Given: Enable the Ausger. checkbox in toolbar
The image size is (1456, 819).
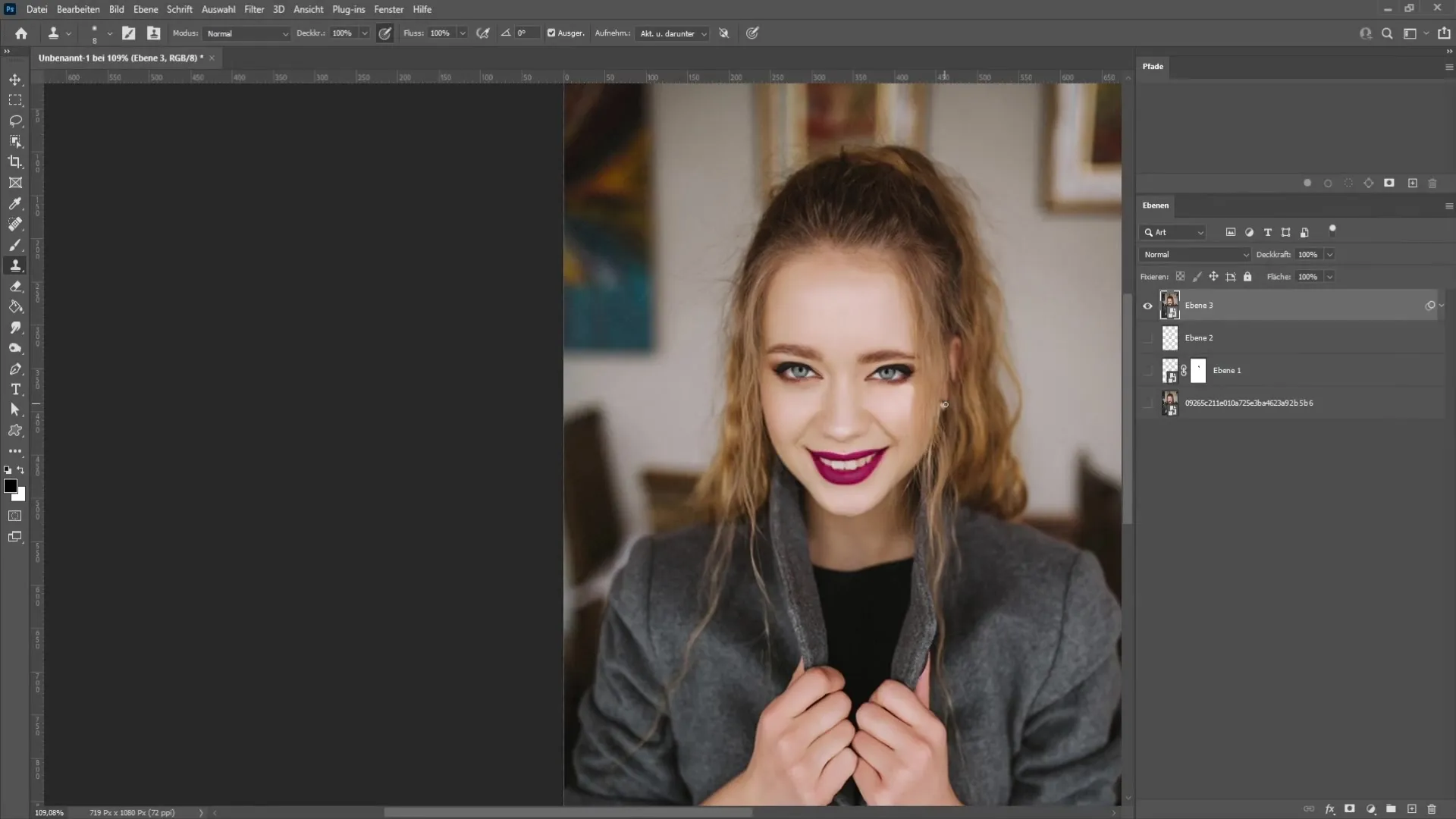Looking at the screenshot, I should [550, 33].
